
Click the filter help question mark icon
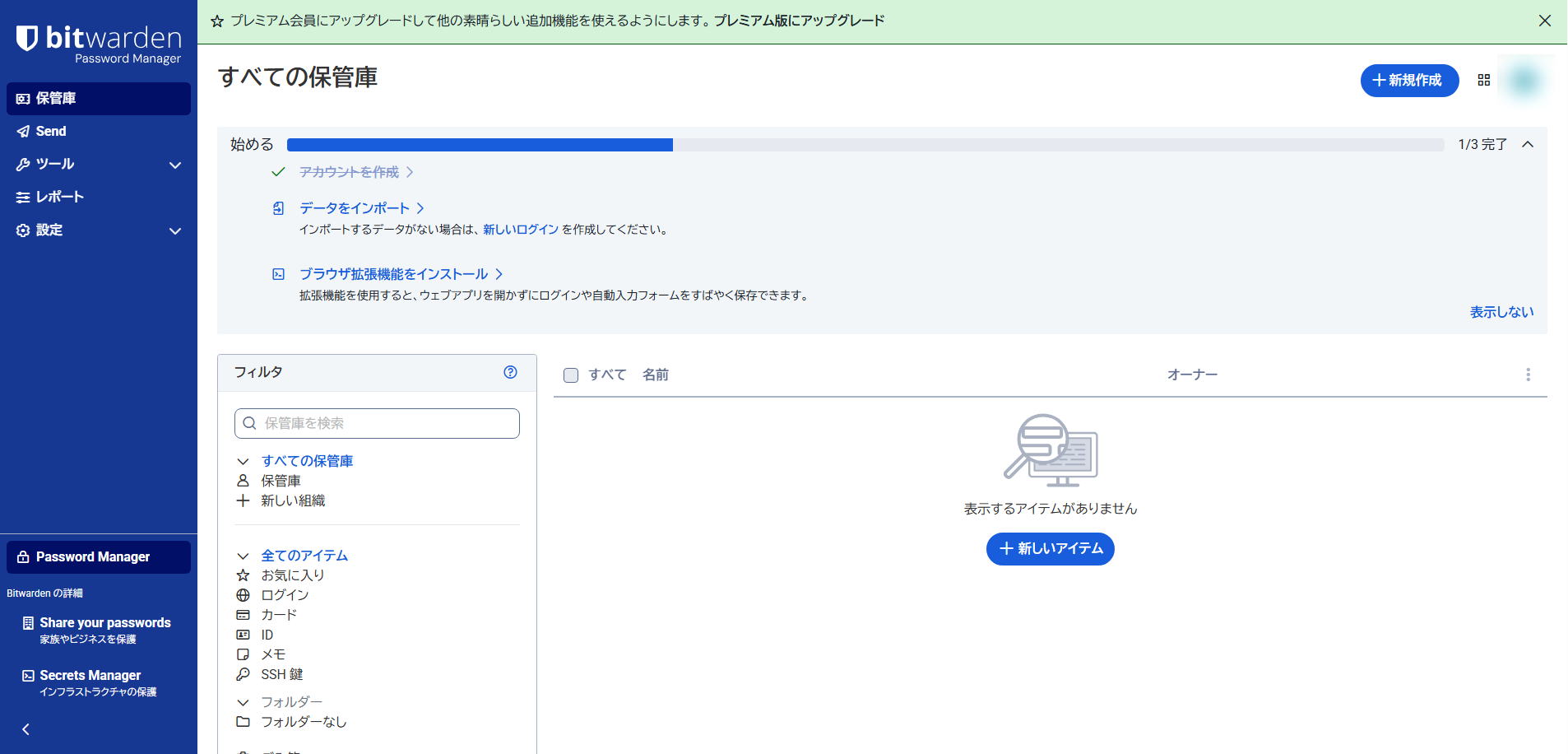coord(510,372)
